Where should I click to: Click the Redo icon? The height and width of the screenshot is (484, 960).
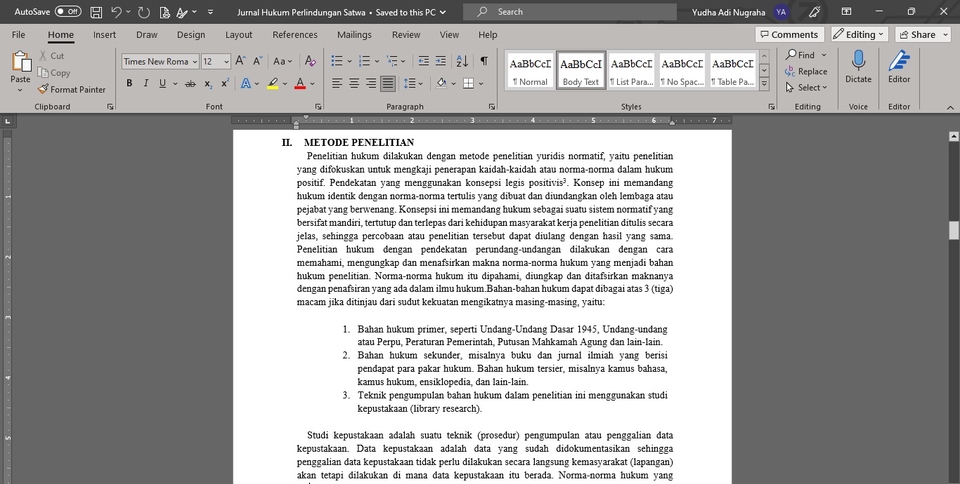click(144, 12)
